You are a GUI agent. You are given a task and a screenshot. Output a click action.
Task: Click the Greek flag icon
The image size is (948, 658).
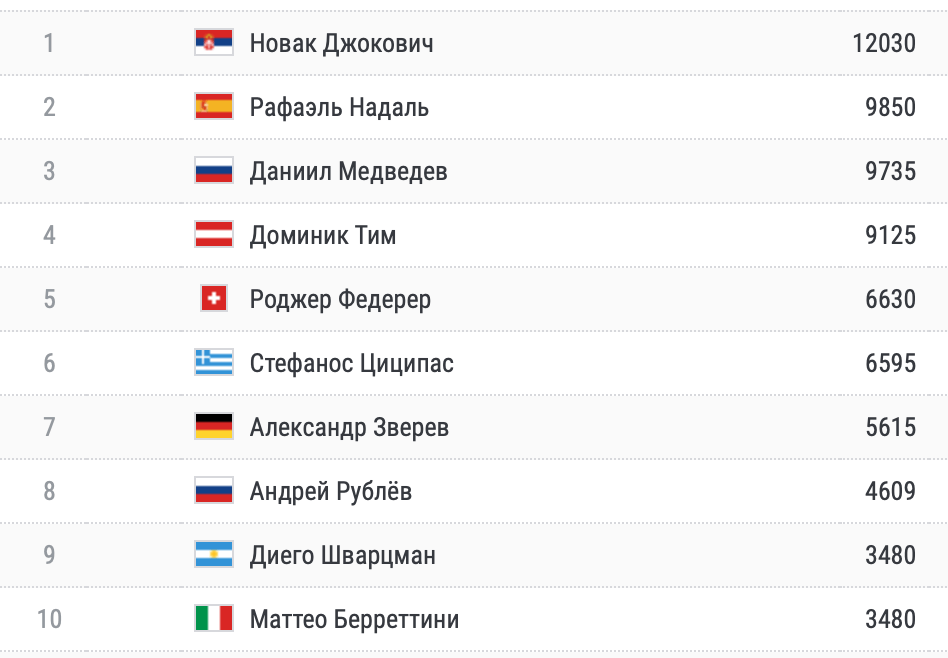pos(214,362)
